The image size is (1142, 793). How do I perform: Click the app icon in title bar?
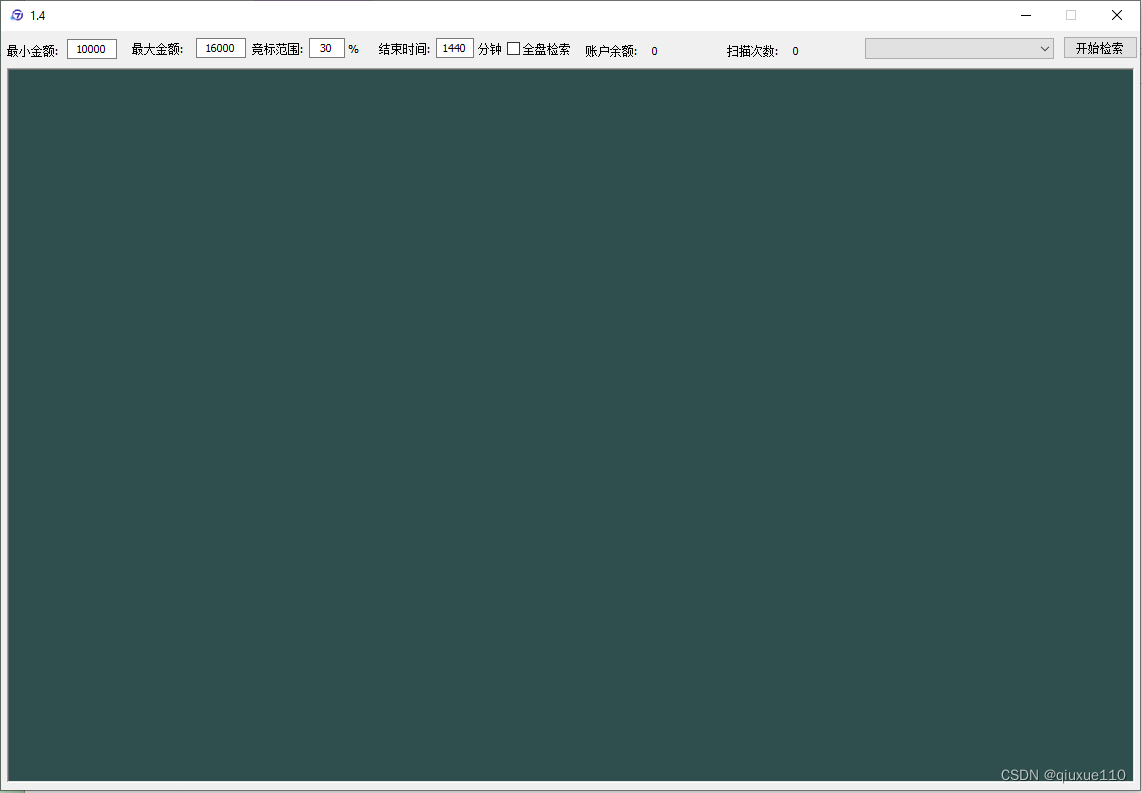(x=17, y=15)
